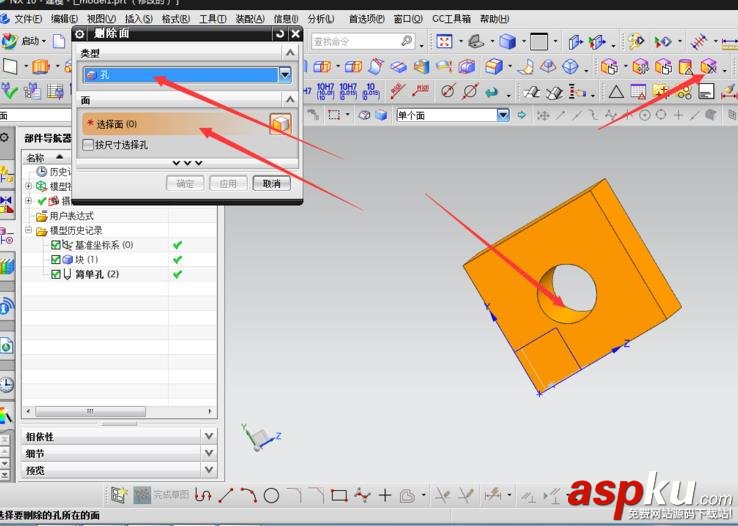Viewport: 738px width, 526px height.
Task: Click the table annotation toolbar icon
Action: click(x=638, y=91)
